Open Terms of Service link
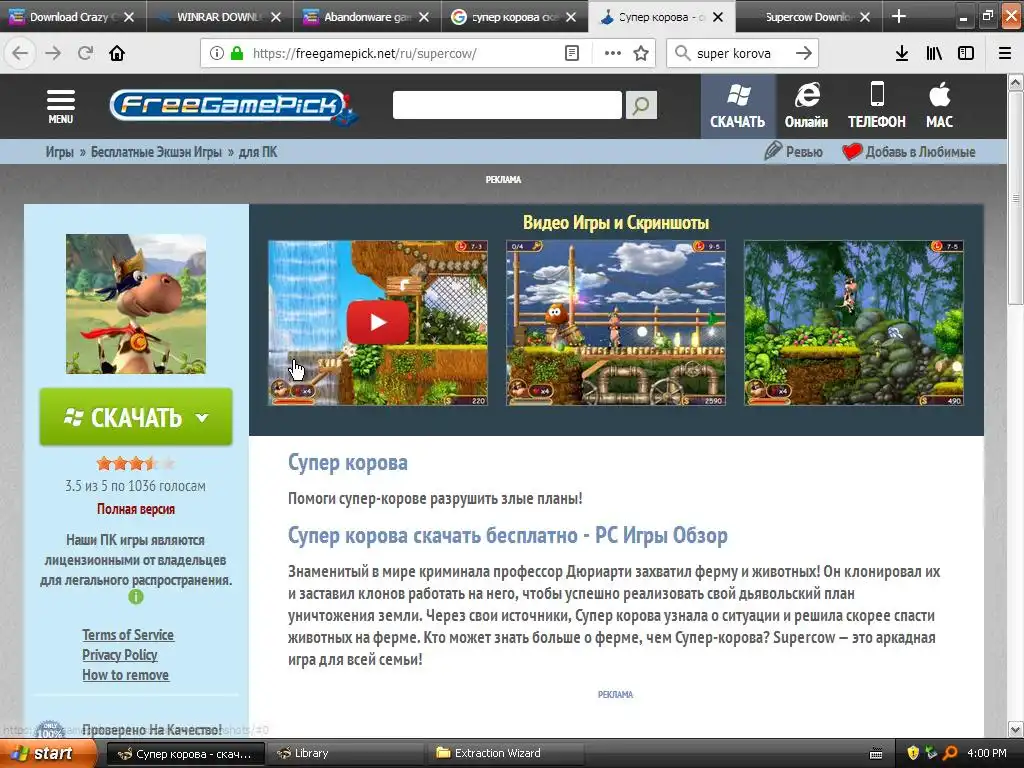The image size is (1024, 768). point(128,635)
